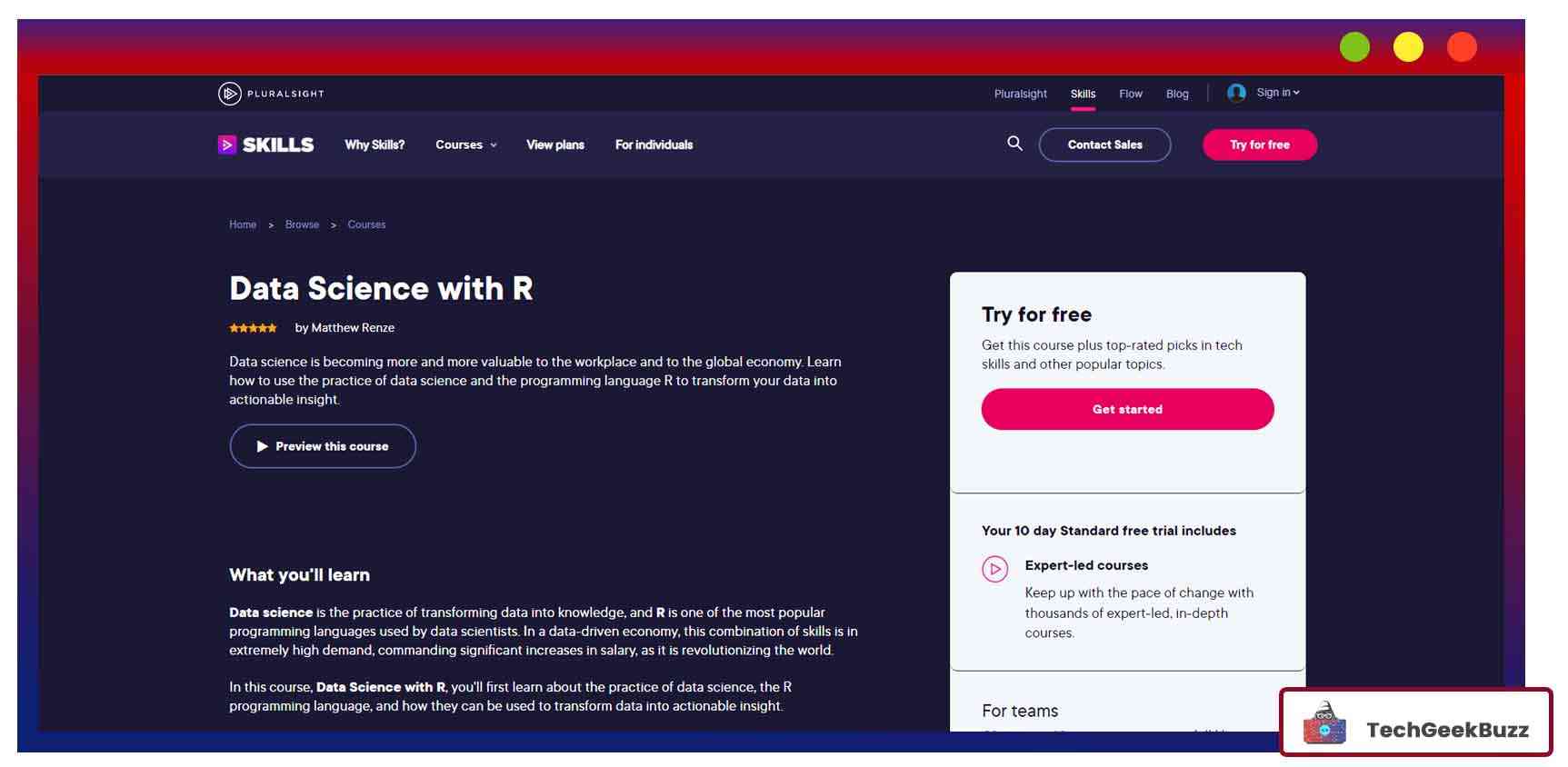The height and width of the screenshot is (767, 1568).
Task: Click the user avatar icon
Action: coord(1235,93)
